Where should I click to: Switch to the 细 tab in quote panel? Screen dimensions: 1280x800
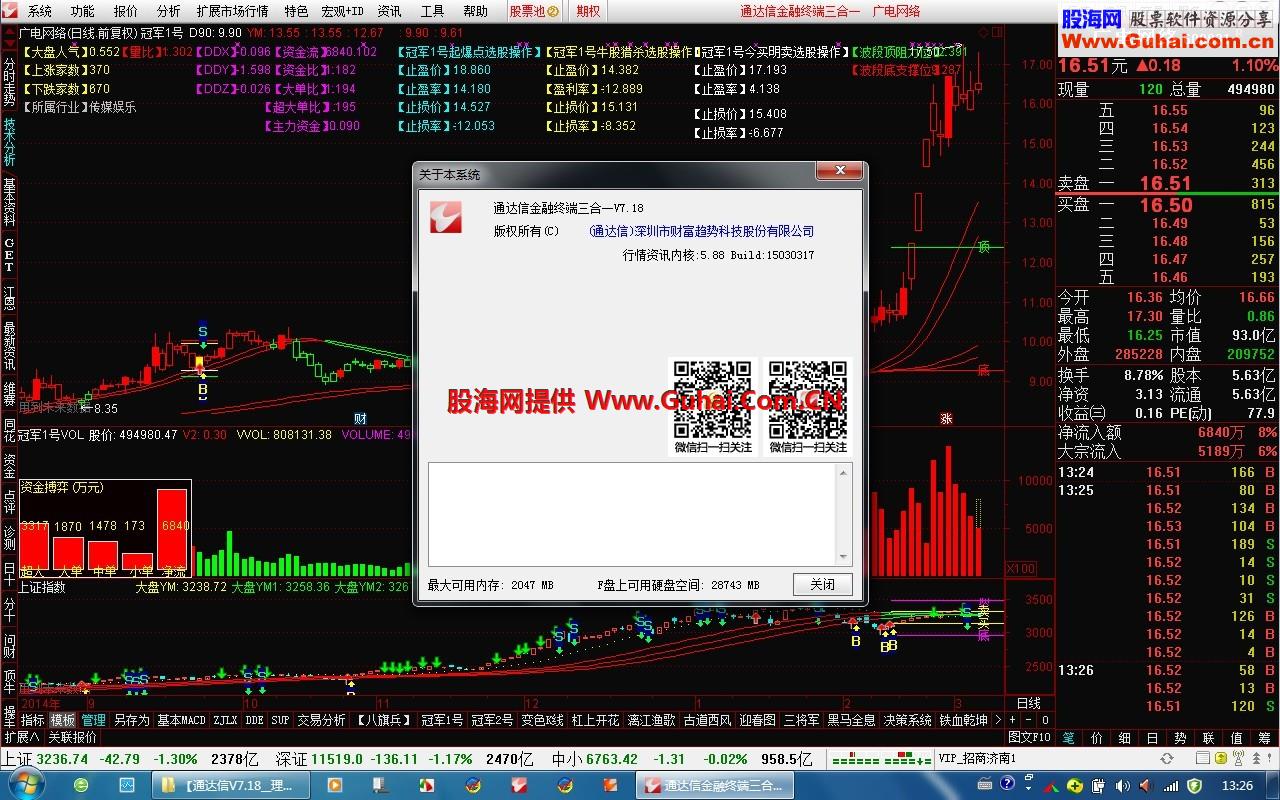[1125, 737]
